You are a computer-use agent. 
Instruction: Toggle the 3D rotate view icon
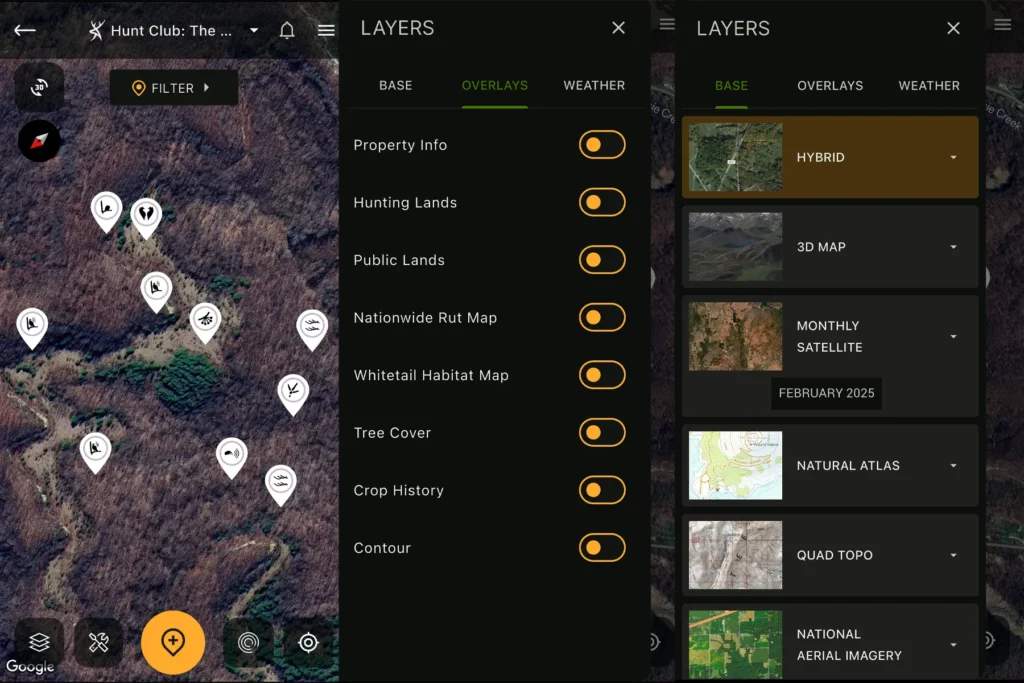coord(39,87)
